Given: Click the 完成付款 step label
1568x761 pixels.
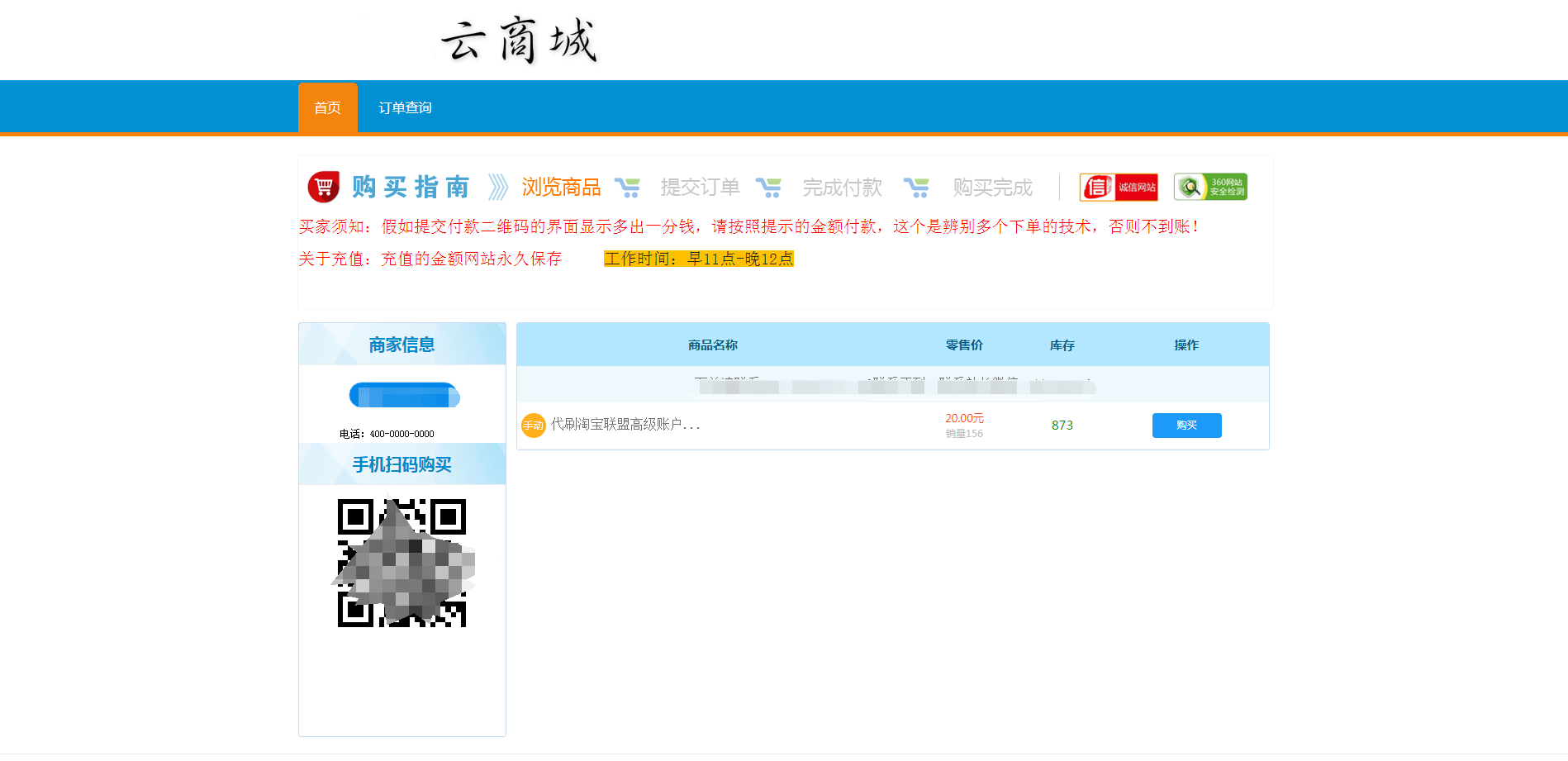Looking at the screenshot, I should [x=842, y=187].
